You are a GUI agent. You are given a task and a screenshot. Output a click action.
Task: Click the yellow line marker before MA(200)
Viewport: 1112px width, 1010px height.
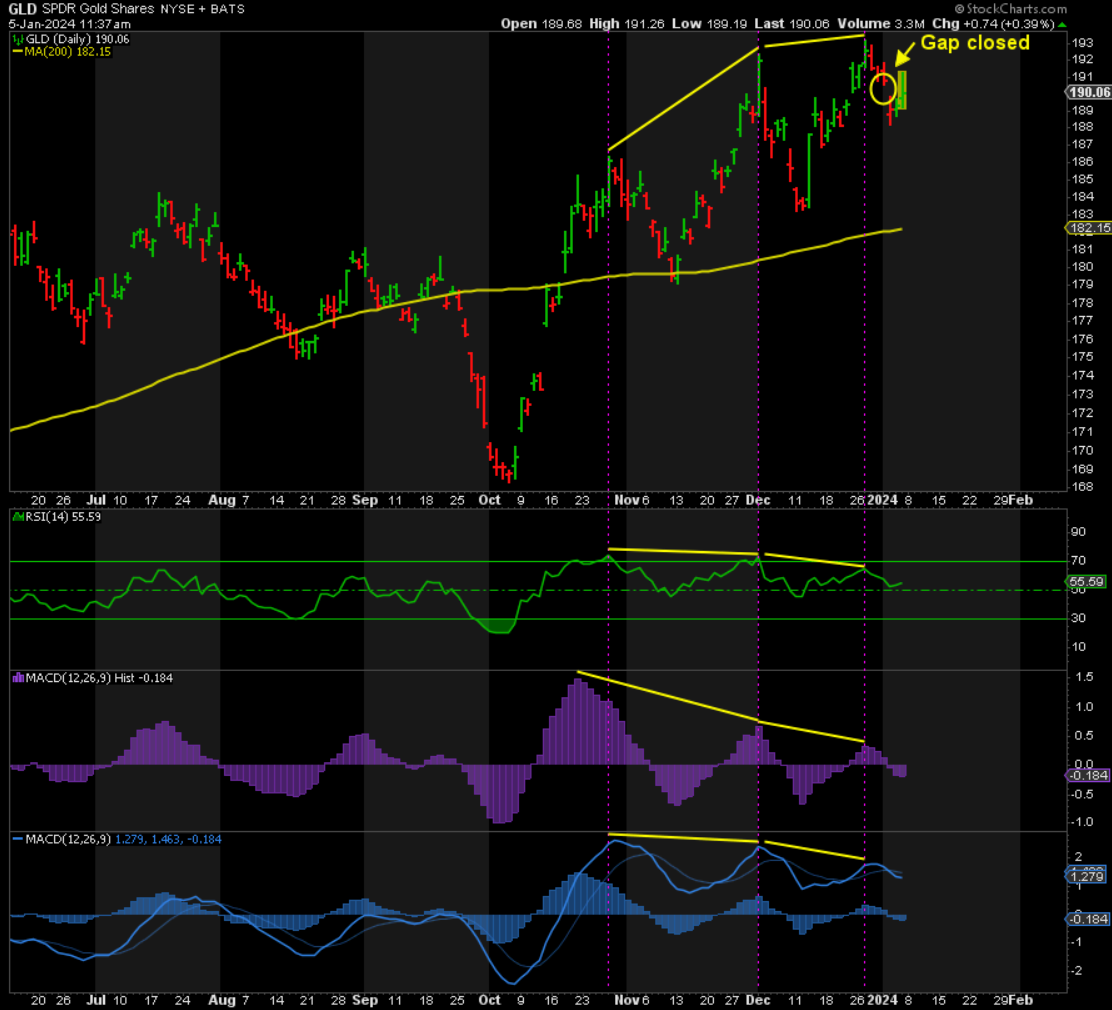pyautogui.click(x=18, y=52)
